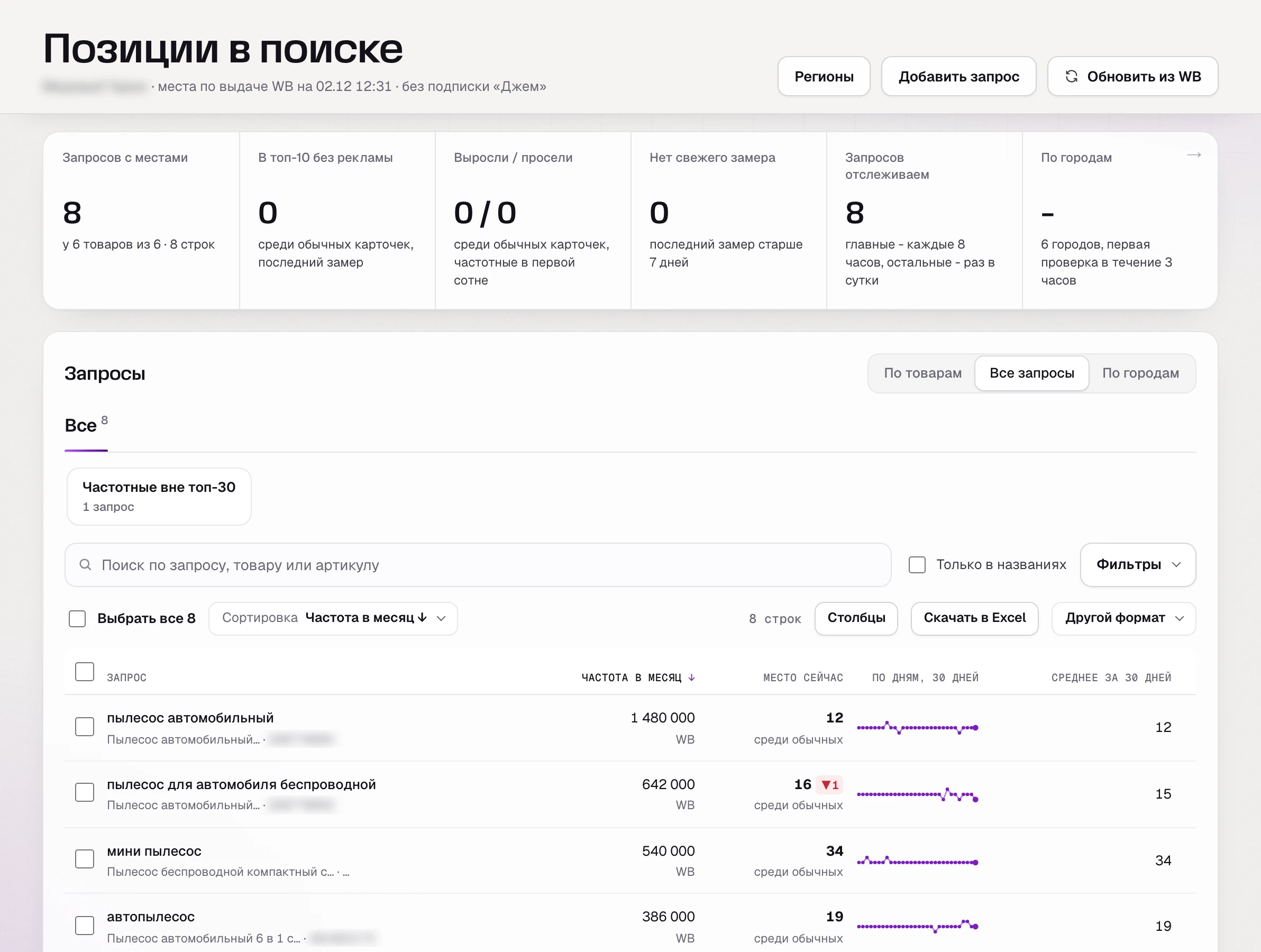This screenshot has height=952, width=1261.
Task: Select the автопылесос row checkbox
Action: click(x=85, y=925)
